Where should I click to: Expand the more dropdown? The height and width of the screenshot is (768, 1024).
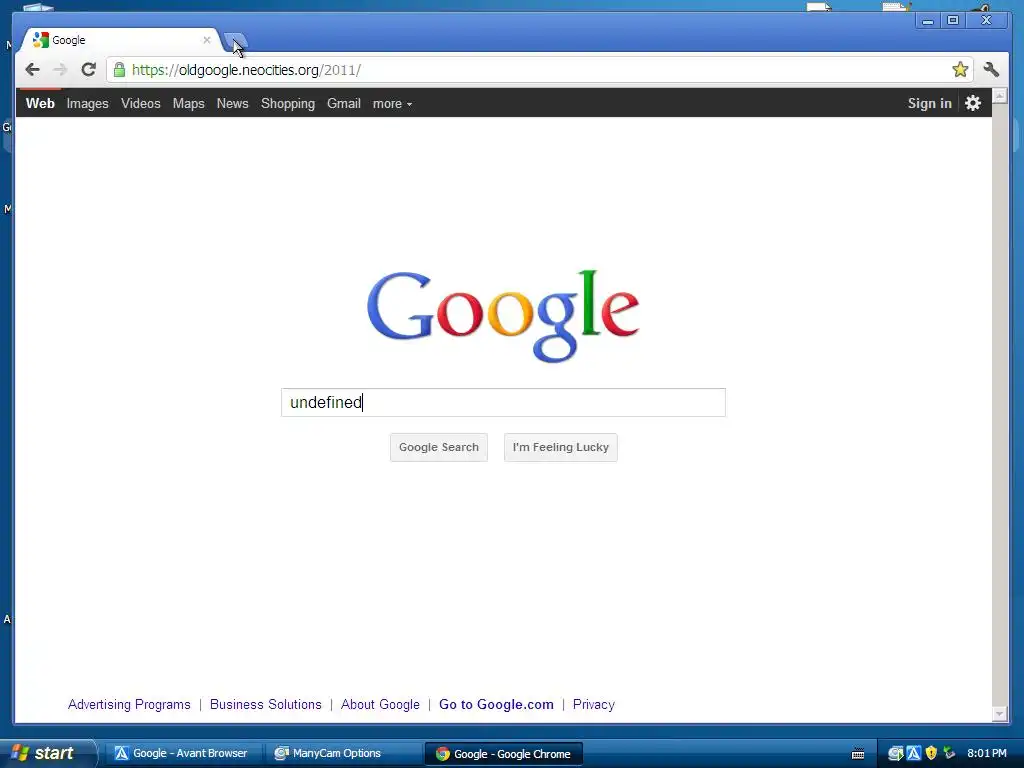[x=392, y=103]
